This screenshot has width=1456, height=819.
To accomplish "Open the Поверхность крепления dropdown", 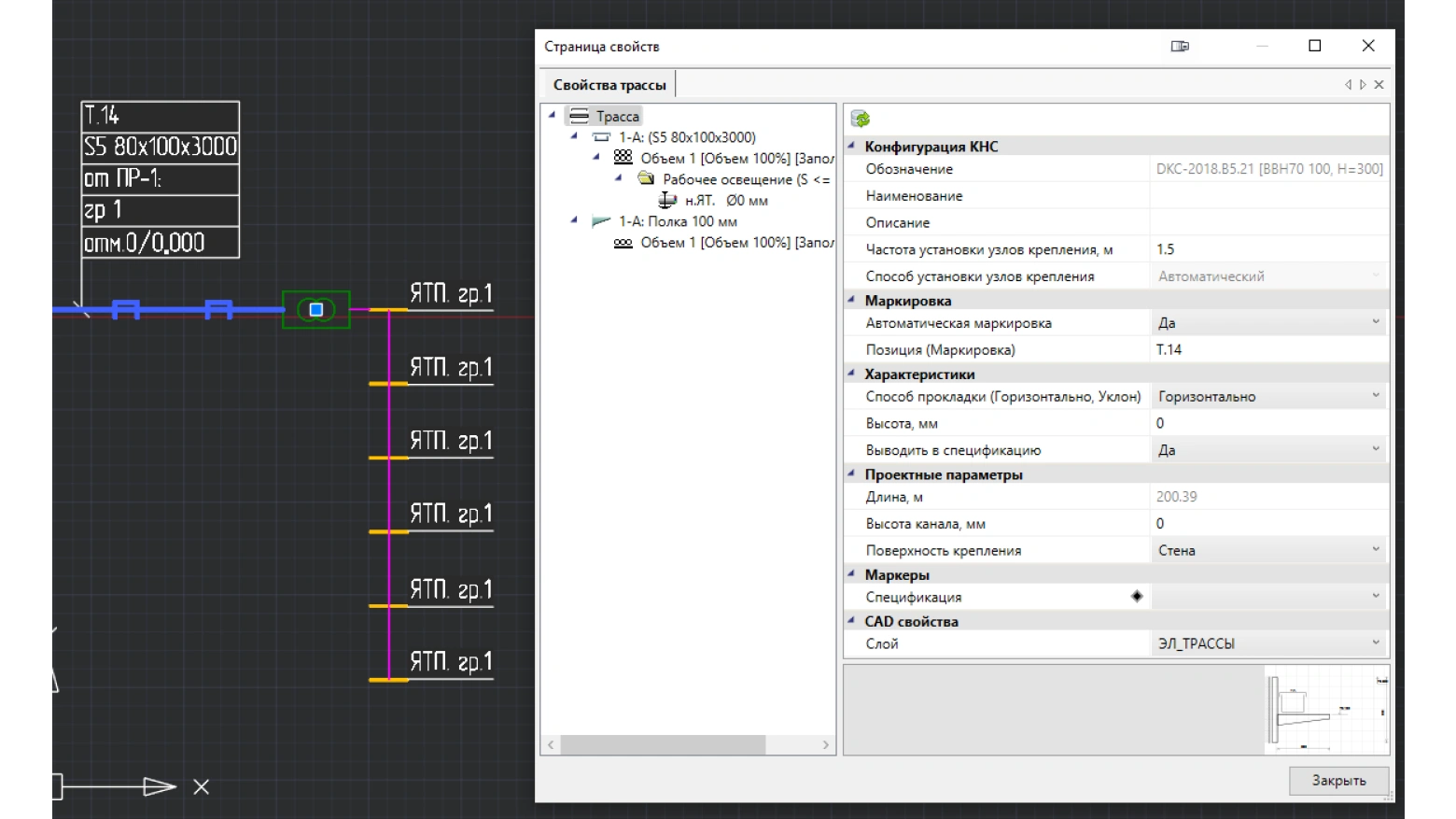I will click(x=1376, y=550).
